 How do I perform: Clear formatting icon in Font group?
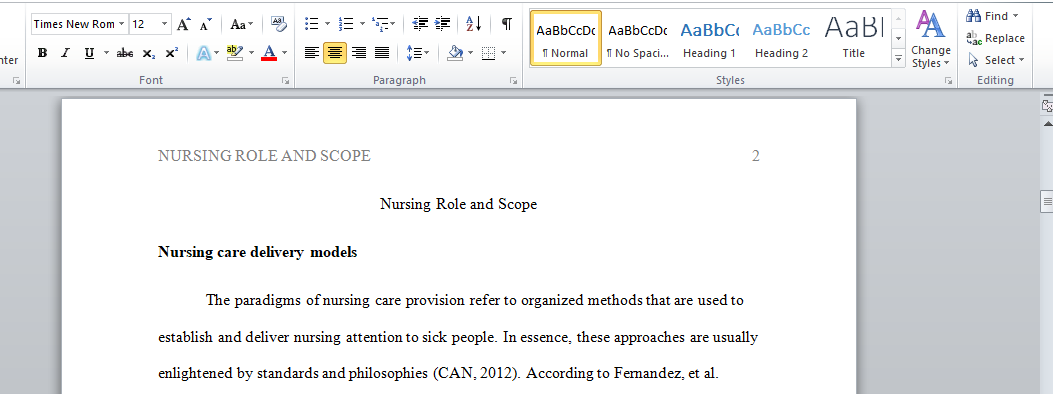[278, 24]
